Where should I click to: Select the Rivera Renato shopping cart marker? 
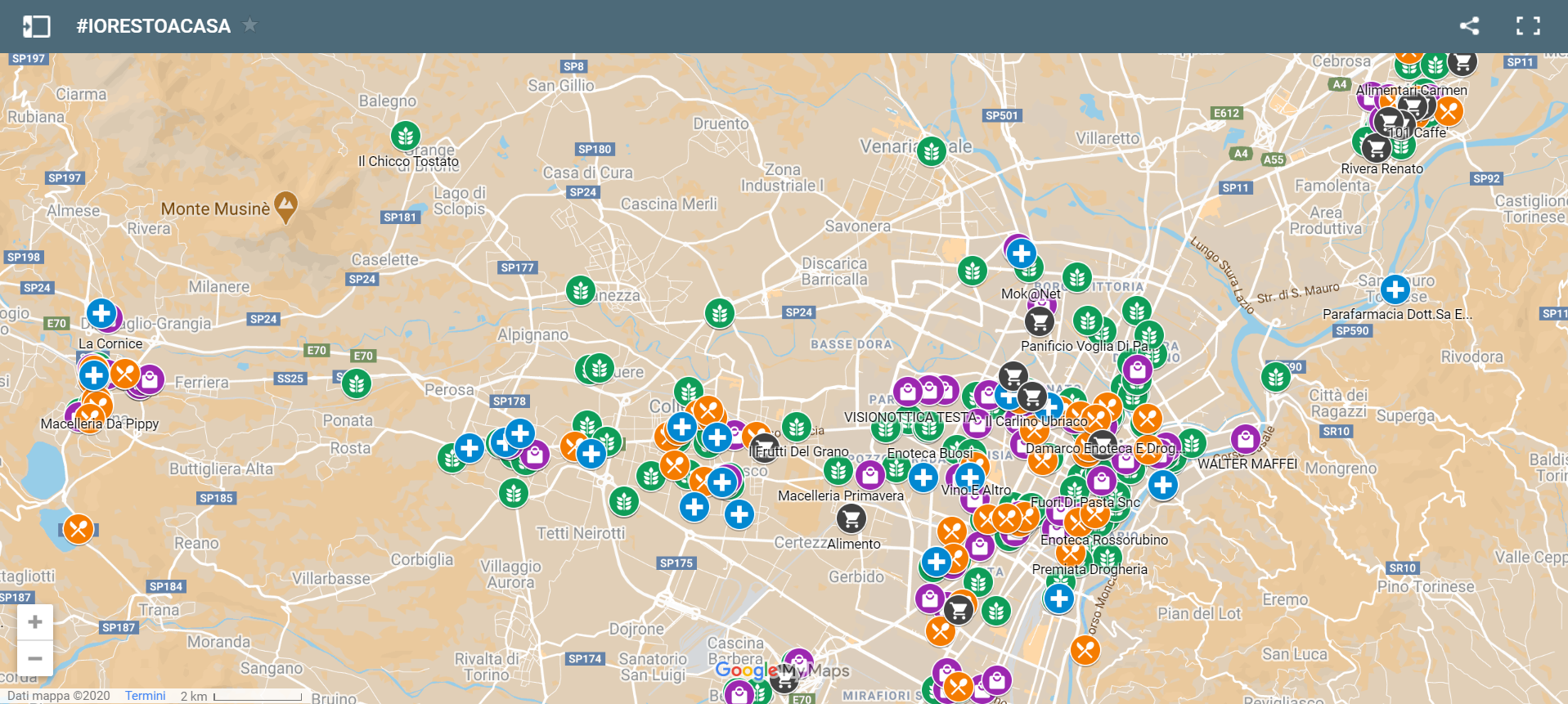coord(1377,148)
